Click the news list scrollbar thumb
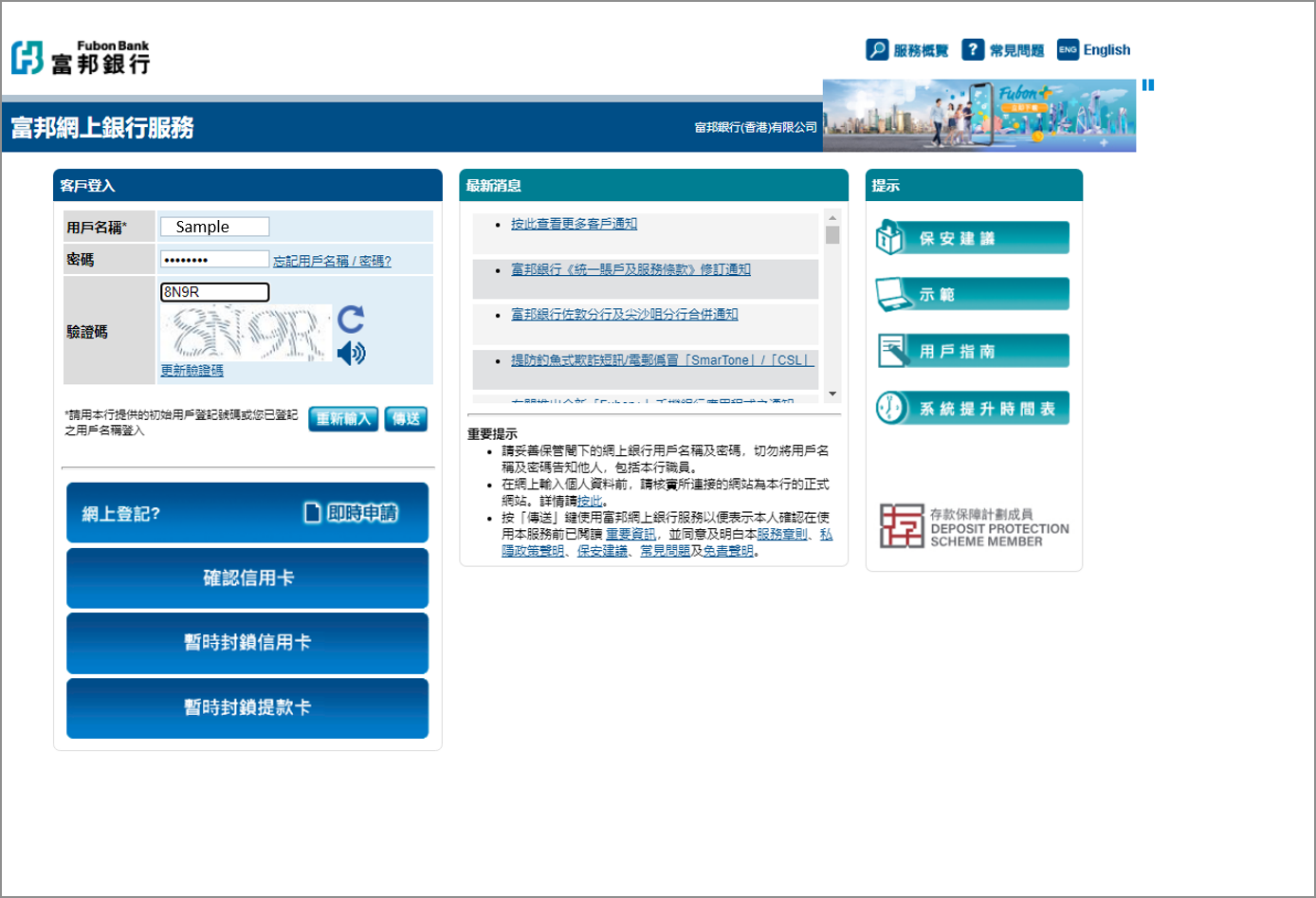Image resolution: width=1316 pixels, height=898 pixels. (832, 235)
